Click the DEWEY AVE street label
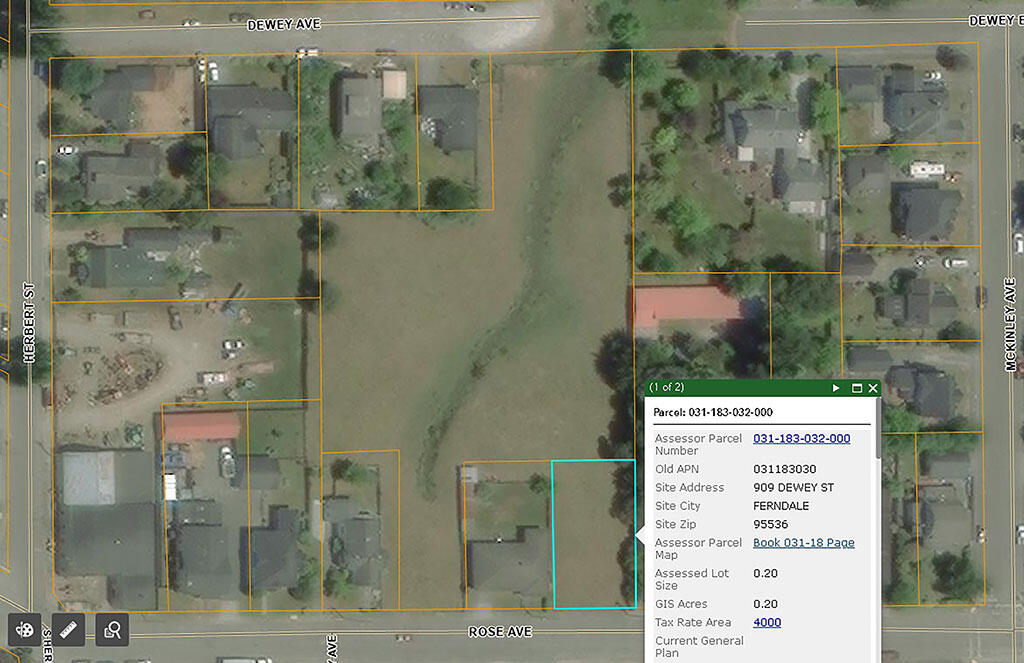The height and width of the screenshot is (663, 1024). click(283, 25)
